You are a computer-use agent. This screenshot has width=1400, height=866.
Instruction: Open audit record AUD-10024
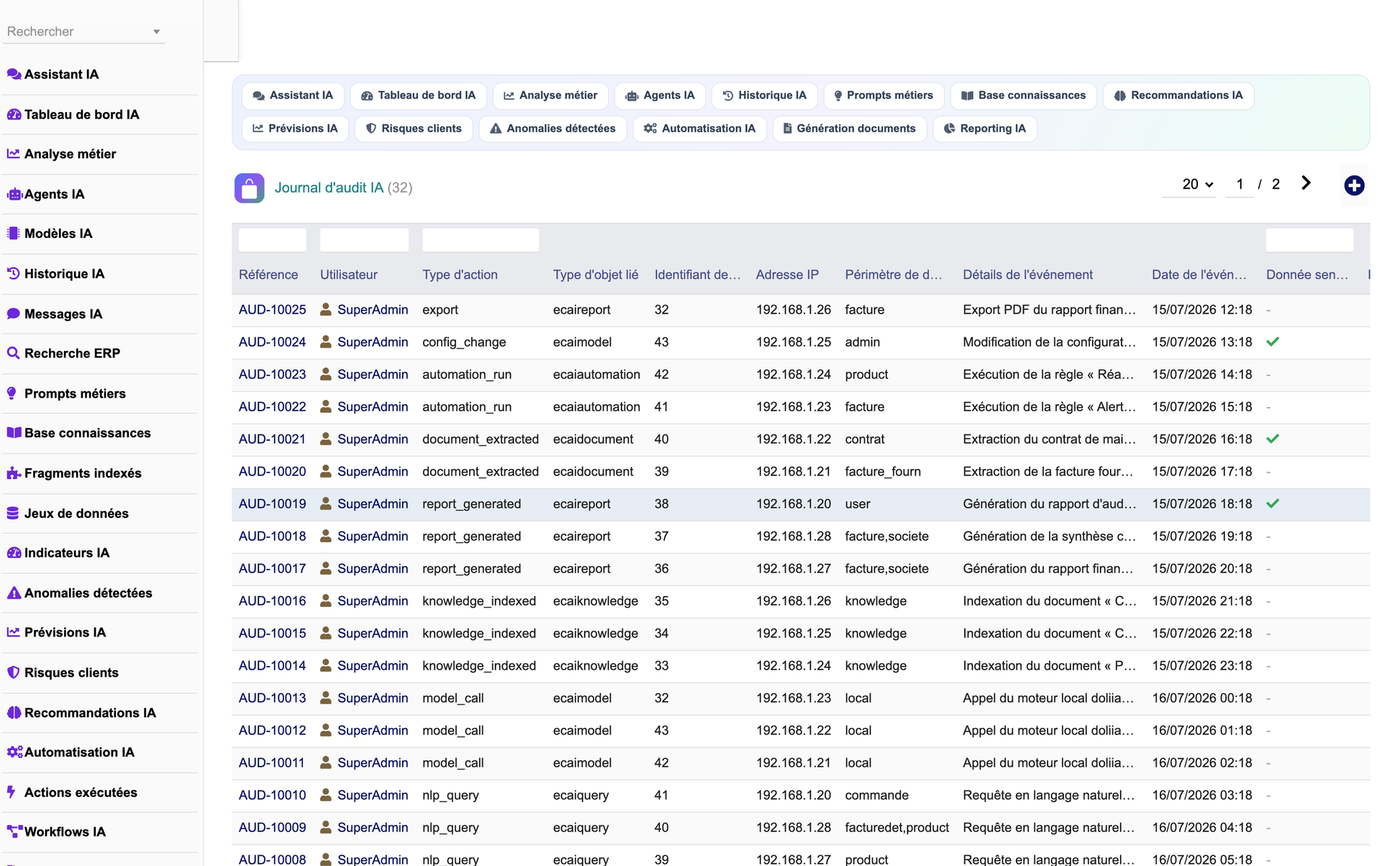272,342
